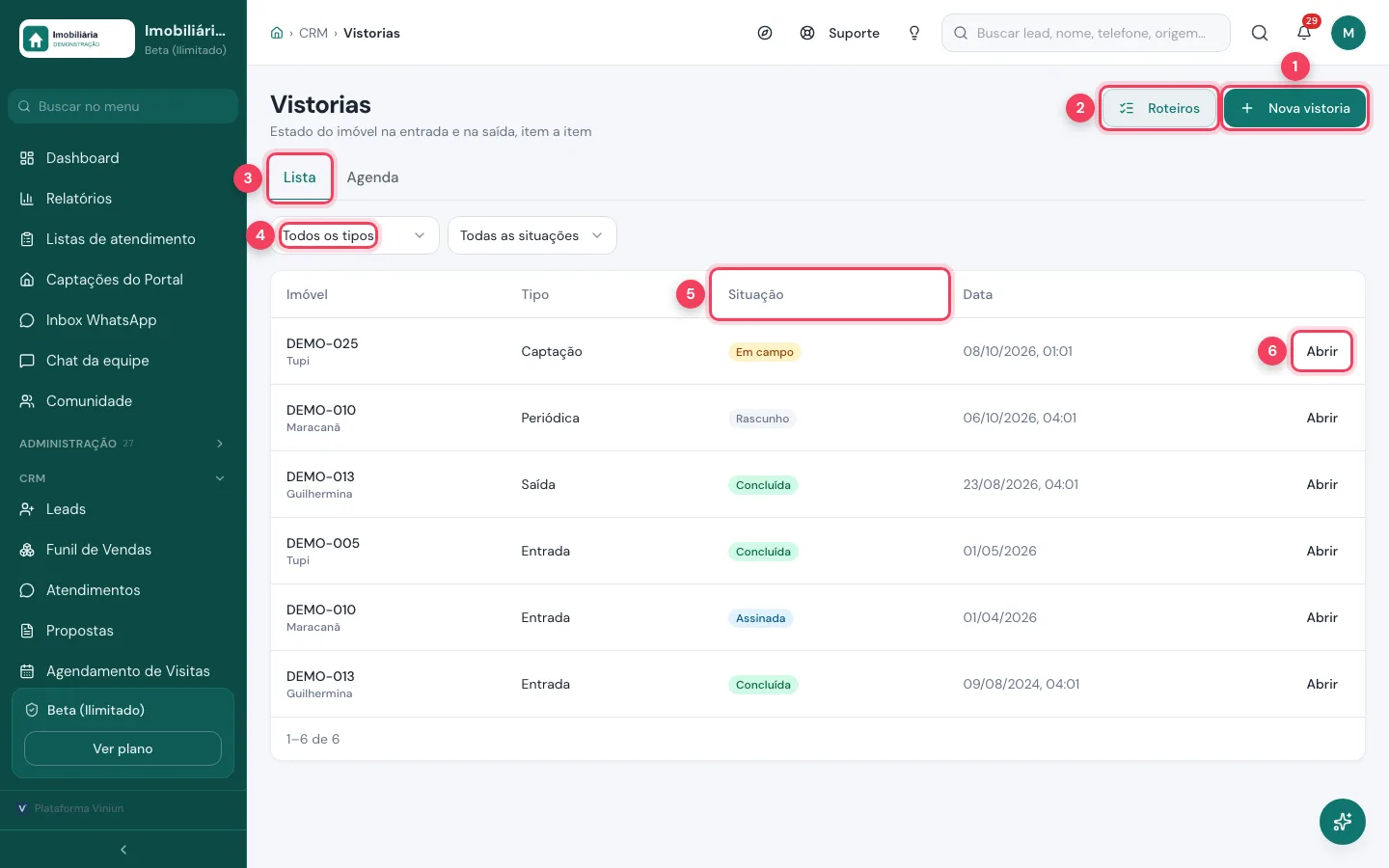
Task: Open Relatórios in the sidebar
Action: 123,199
